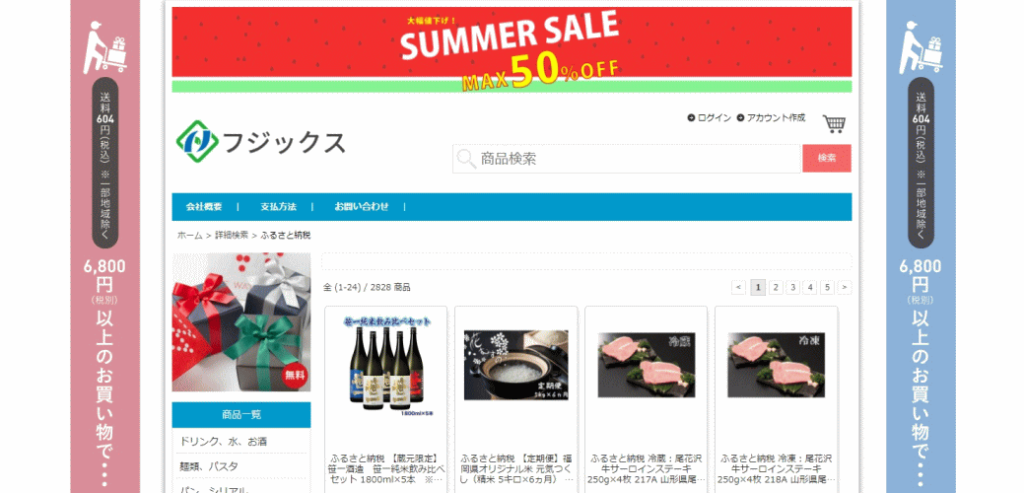Select ドリンク、水、お酒 category
1024x493 pixels.
click(223, 441)
